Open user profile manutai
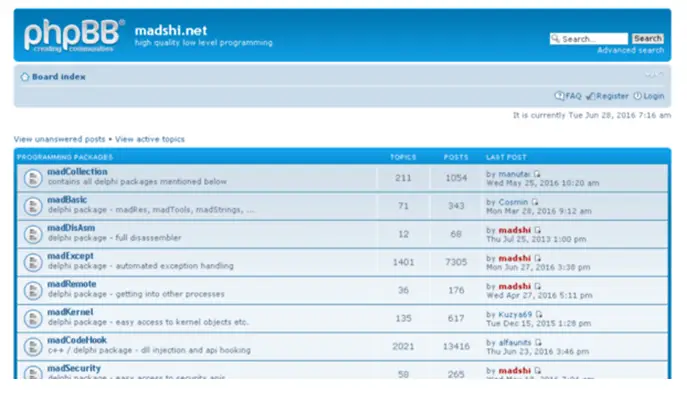687x404 pixels. click(x=514, y=174)
